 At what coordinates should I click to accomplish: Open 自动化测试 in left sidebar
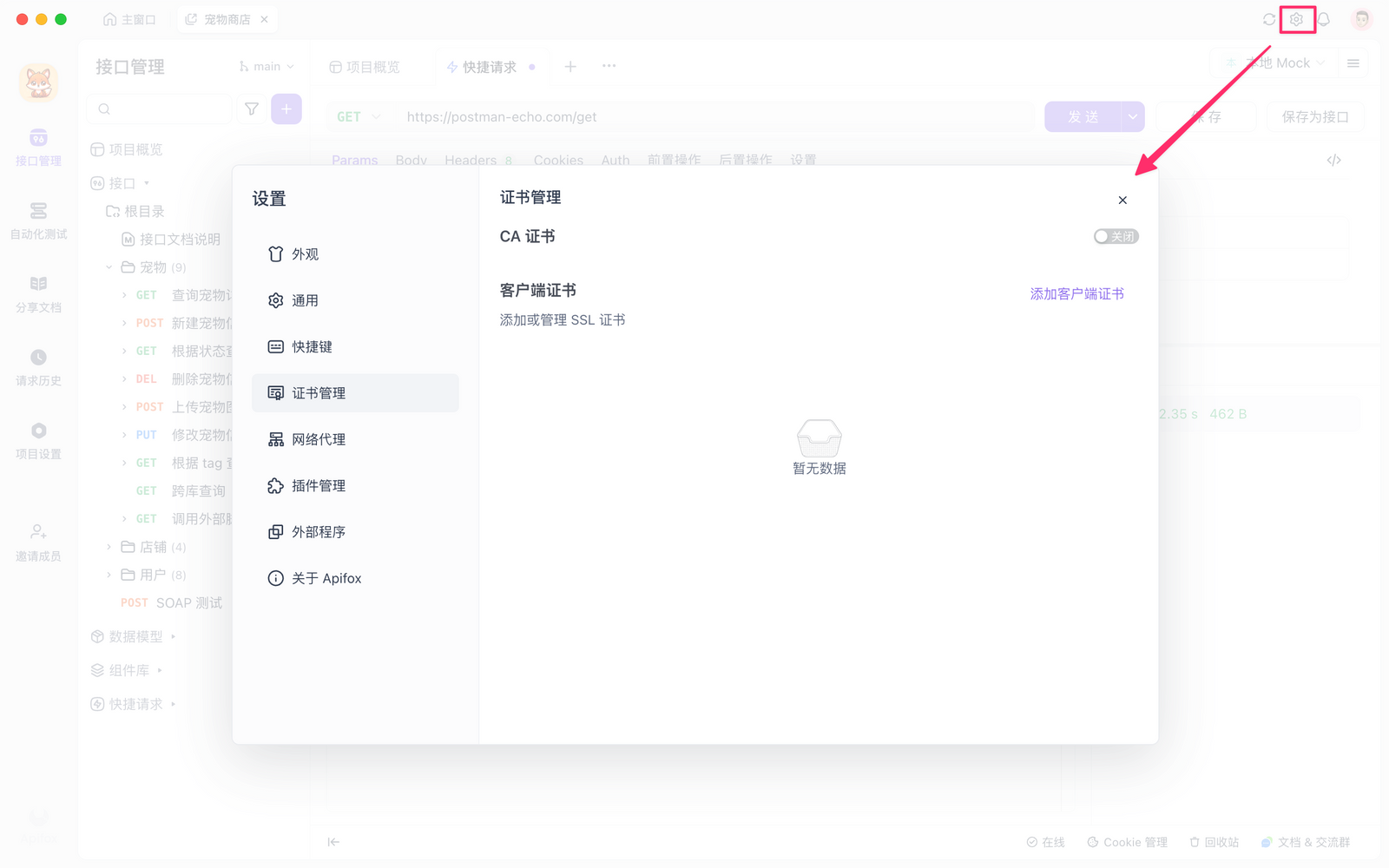tap(38, 220)
